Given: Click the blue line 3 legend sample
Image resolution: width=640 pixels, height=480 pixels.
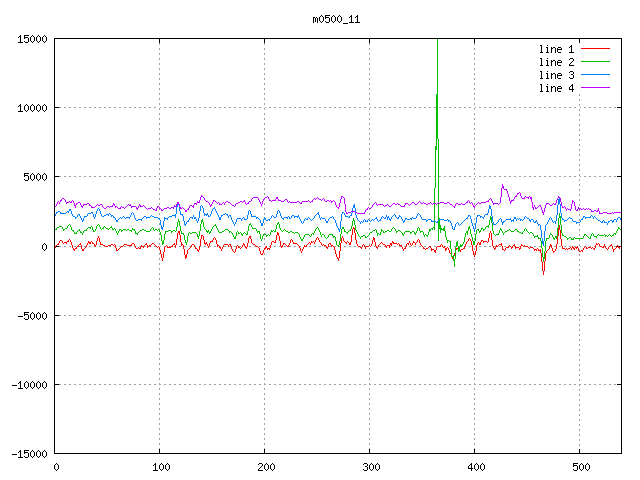Looking at the screenshot, I should pos(595,75).
